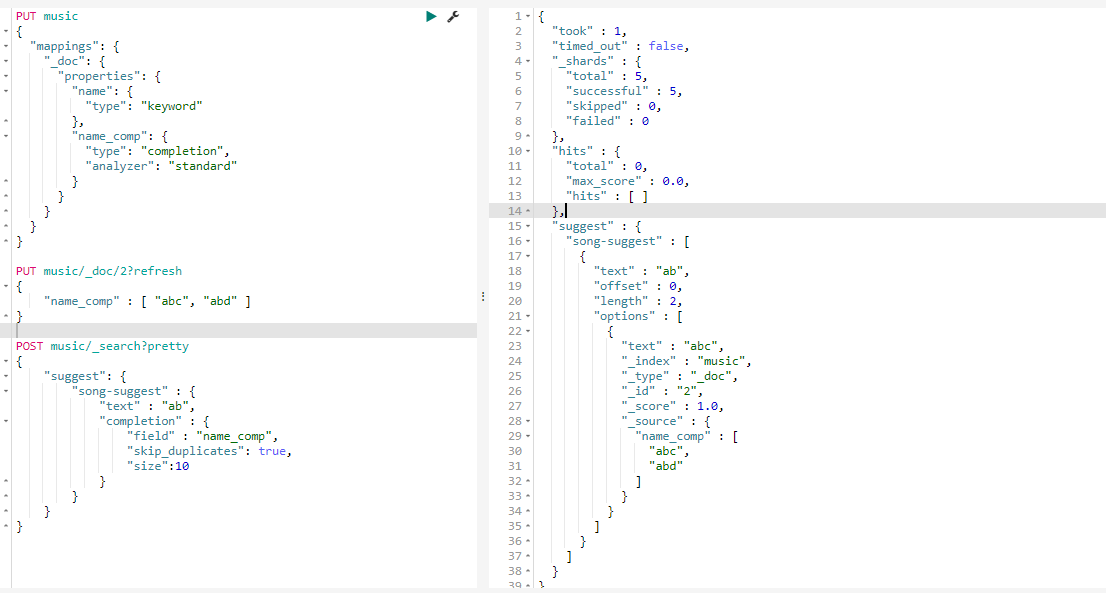Screen dimensions: 1106x593
Task: Click the "_index" : "music" line
Action: pyautogui.click(x=686, y=361)
